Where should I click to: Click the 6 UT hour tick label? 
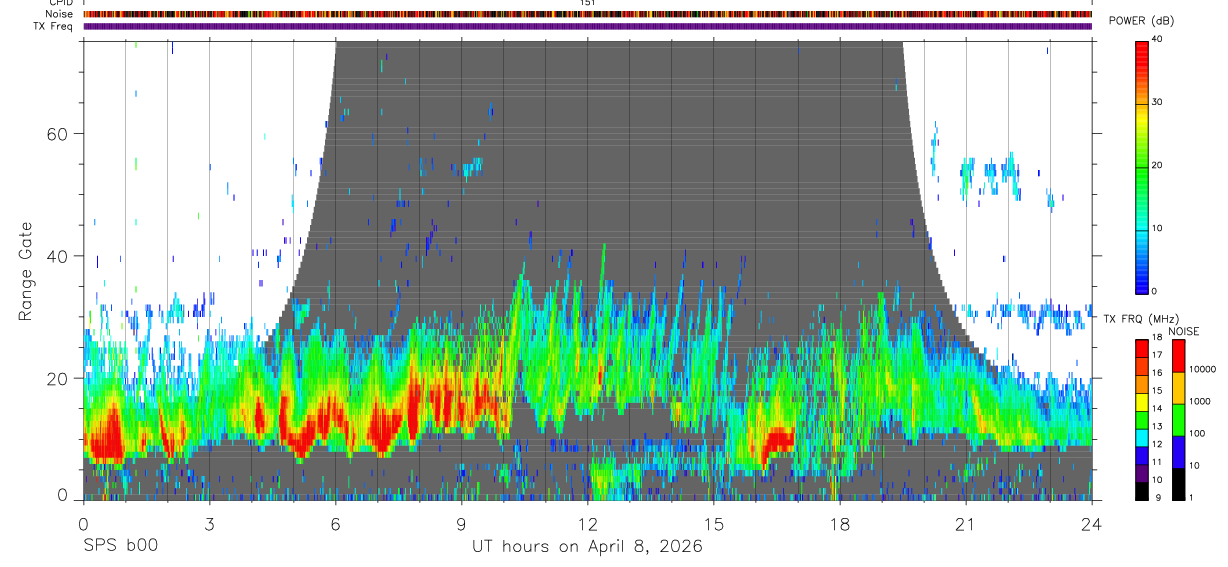pyautogui.click(x=335, y=522)
